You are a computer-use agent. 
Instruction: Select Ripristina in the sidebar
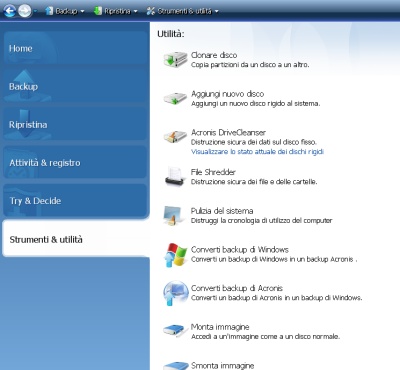point(75,124)
